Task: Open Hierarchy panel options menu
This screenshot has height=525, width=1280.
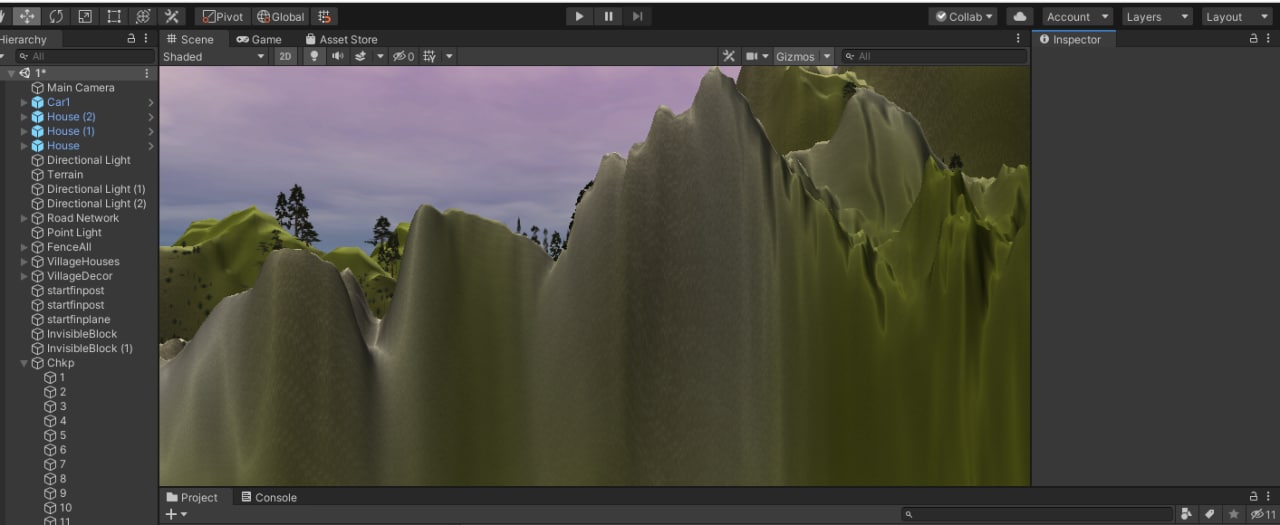Action: tap(147, 38)
